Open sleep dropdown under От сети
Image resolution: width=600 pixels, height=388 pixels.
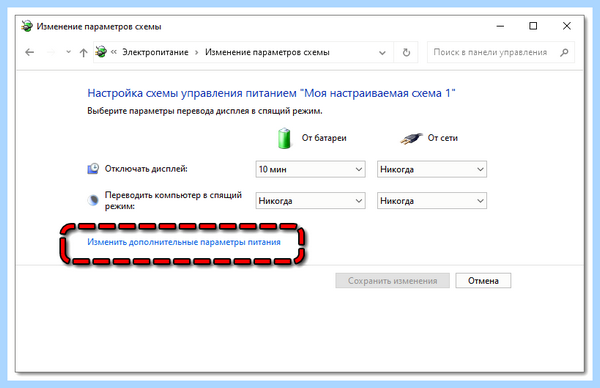(432, 201)
